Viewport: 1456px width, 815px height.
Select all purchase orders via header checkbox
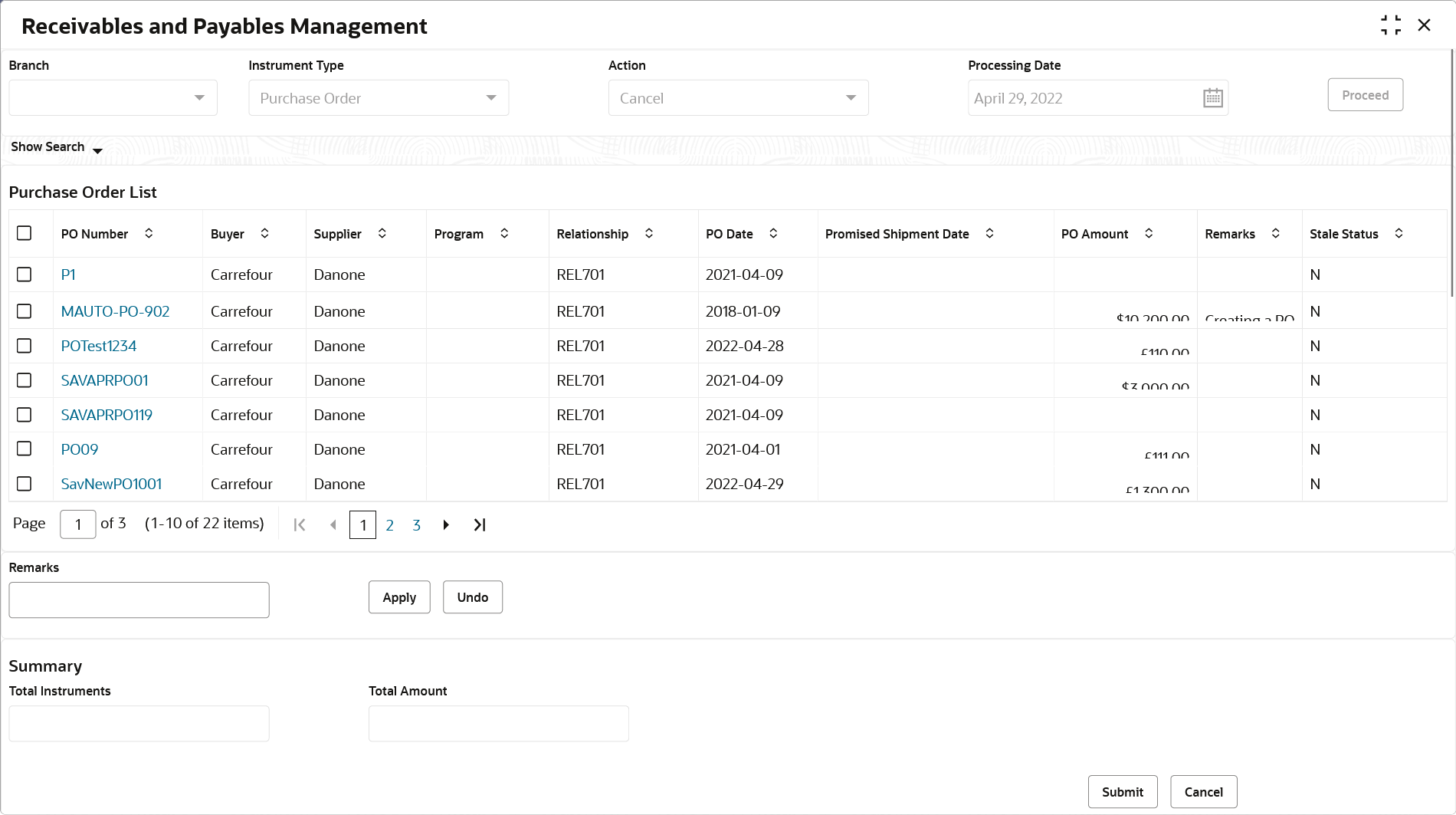point(25,233)
